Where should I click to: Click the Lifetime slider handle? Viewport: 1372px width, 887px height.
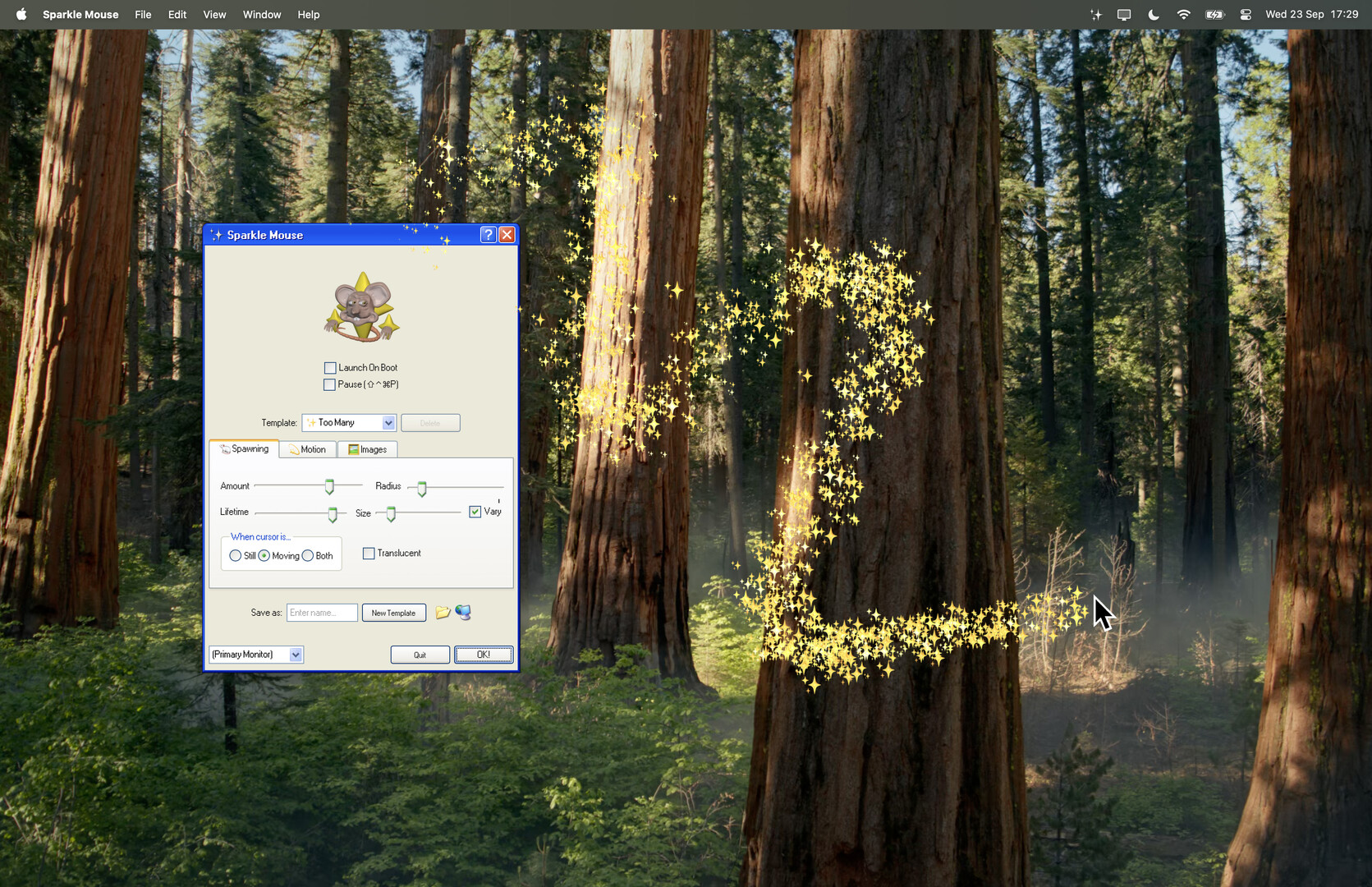pyautogui.click(x=333, y=515)
